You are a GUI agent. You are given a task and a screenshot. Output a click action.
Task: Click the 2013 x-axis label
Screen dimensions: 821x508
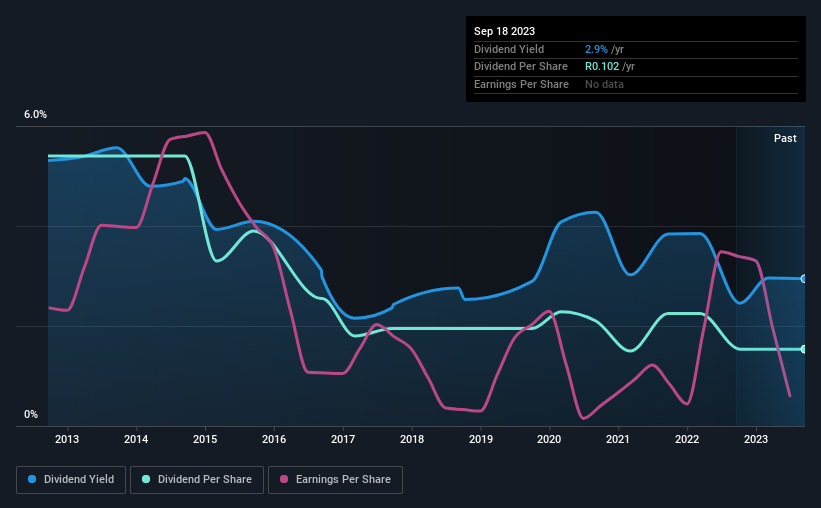point(67,439)
